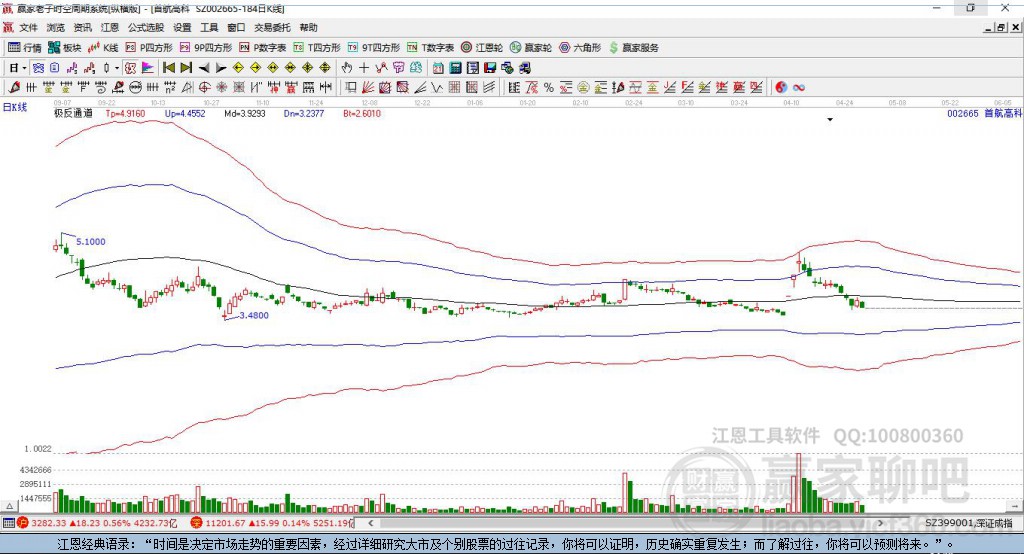Step chart right with black right arrow
Image resolution: width=1024 pixels, height=554 pixels.
tap(221, 68)
